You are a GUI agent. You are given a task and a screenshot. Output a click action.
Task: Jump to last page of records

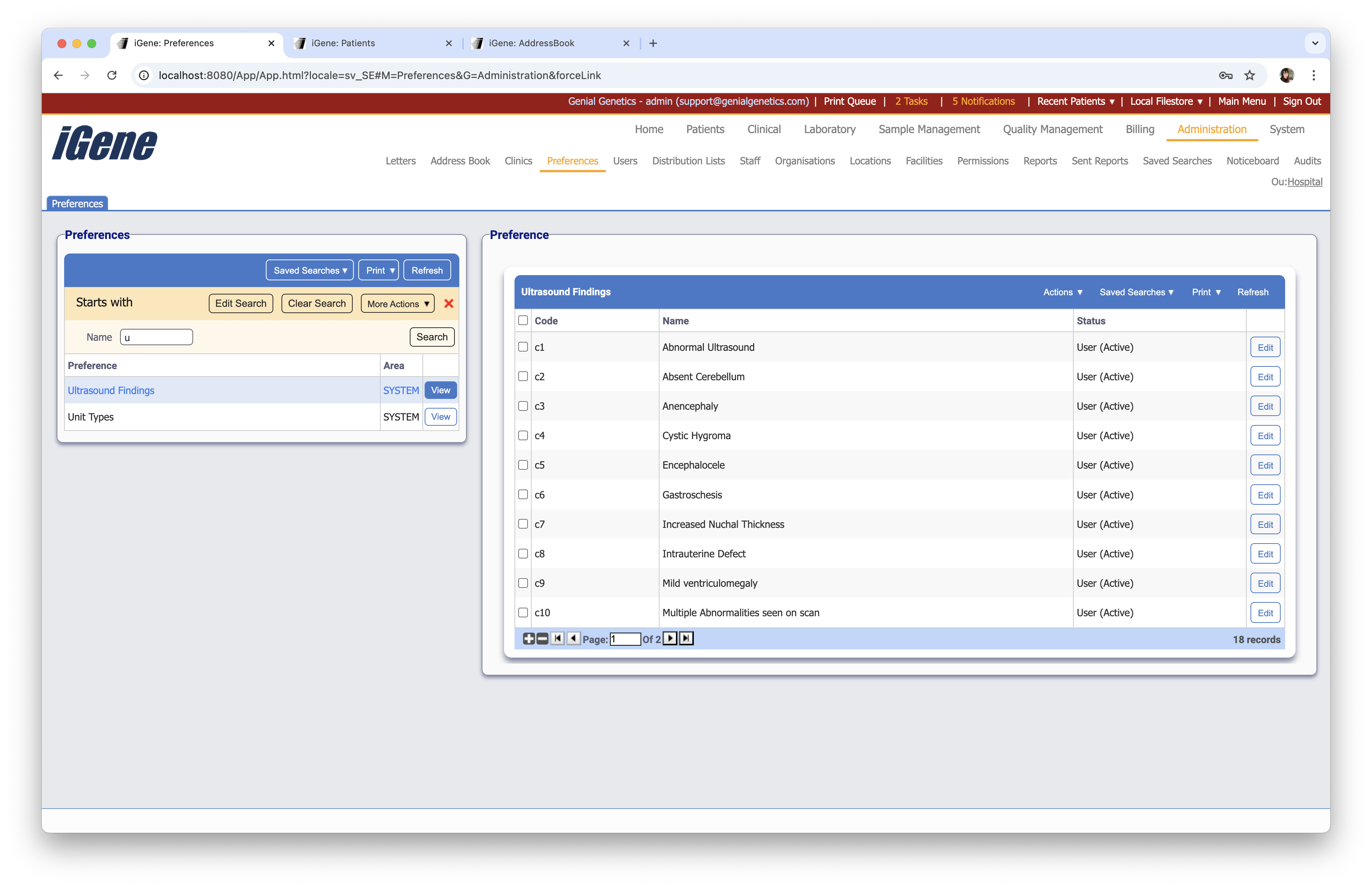click(686, 639)
